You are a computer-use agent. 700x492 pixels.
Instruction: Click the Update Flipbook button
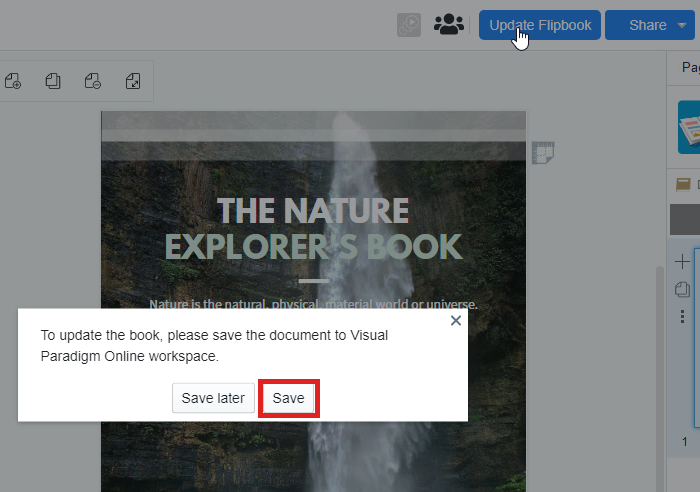(539, 25)
